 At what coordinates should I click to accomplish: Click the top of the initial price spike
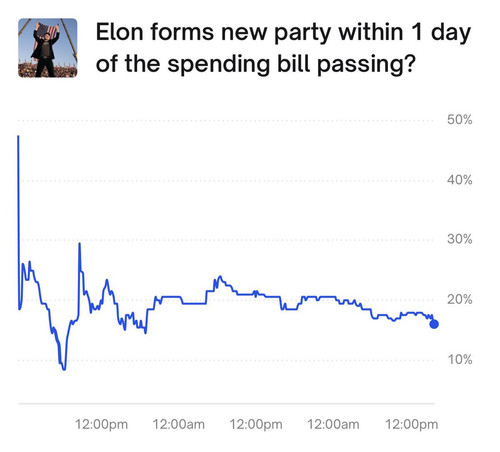click(18, 136)
